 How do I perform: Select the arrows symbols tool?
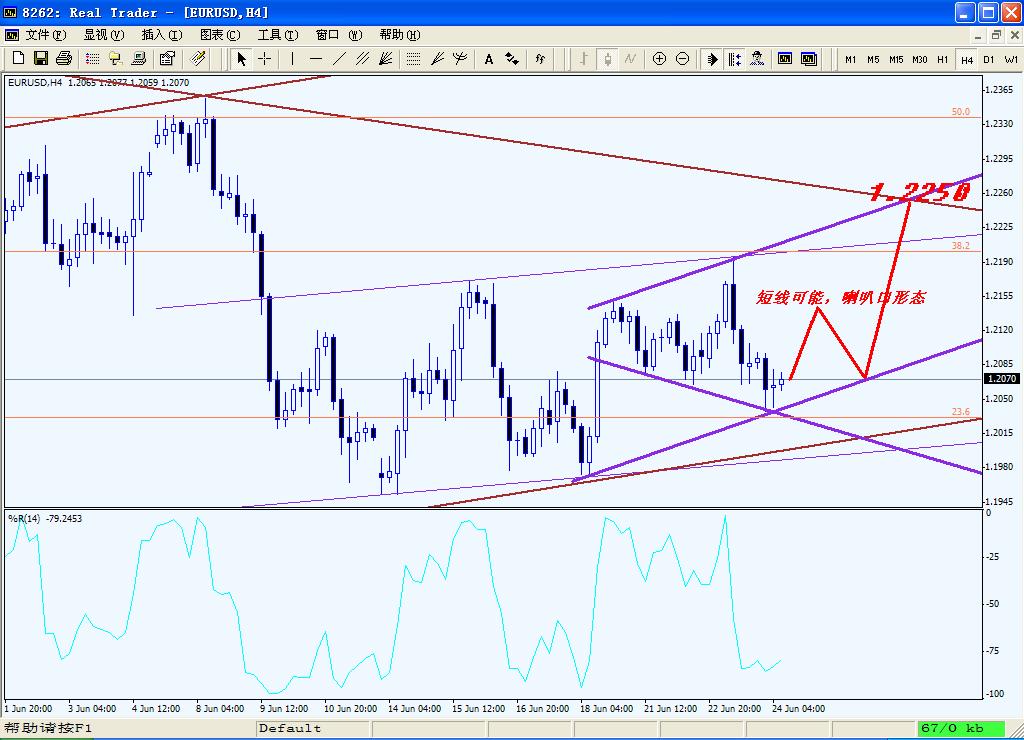coord(512,59)
